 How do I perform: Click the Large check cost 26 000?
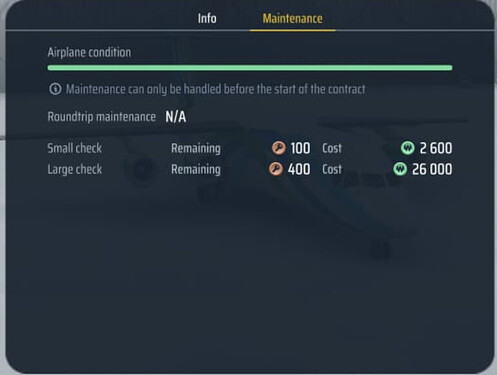(432, 169)
